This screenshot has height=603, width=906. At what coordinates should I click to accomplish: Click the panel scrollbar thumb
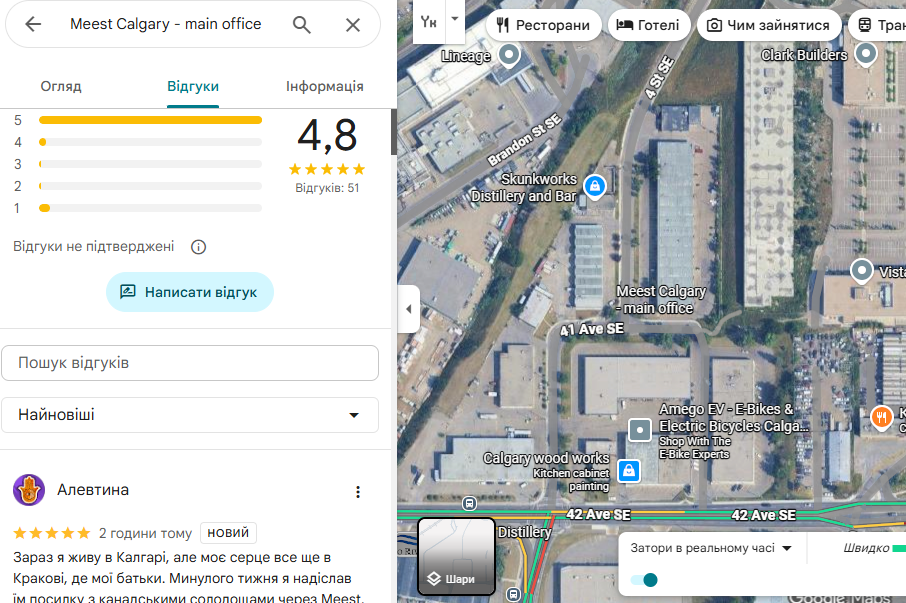pyautogui.click(x=393, y=132)
